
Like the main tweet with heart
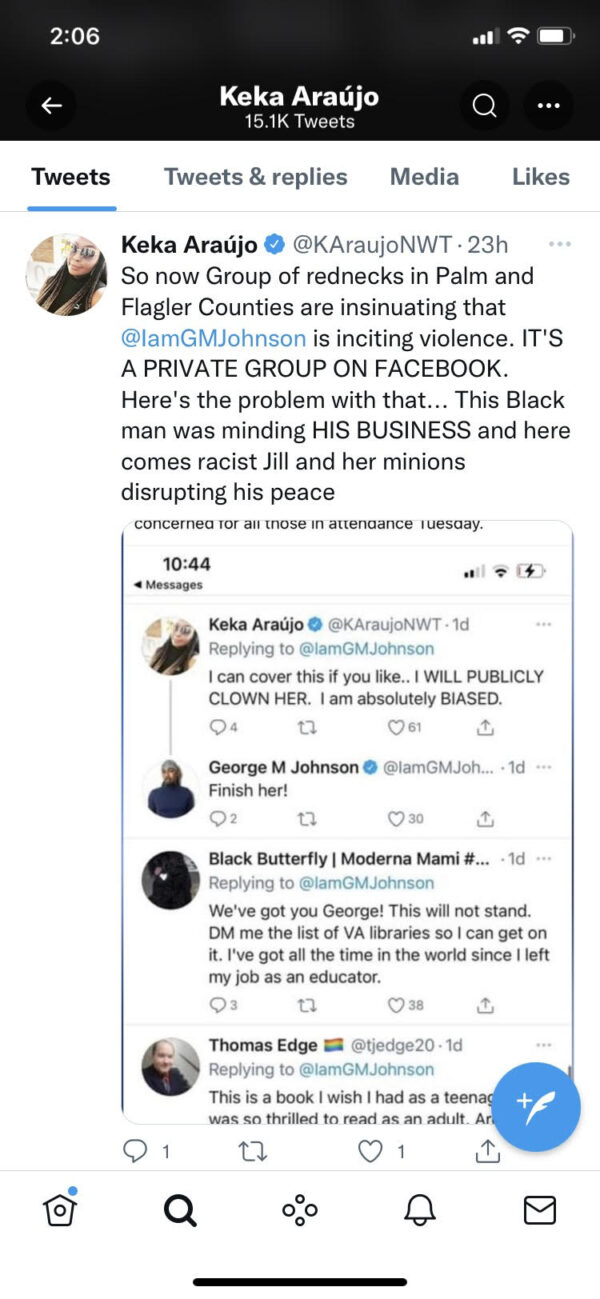click(x=371, y=1151)
